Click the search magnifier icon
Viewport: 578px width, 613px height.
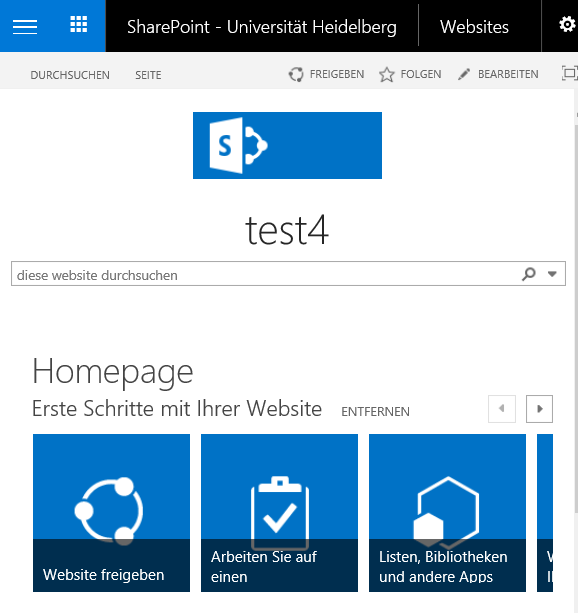[x=529, y=274]
